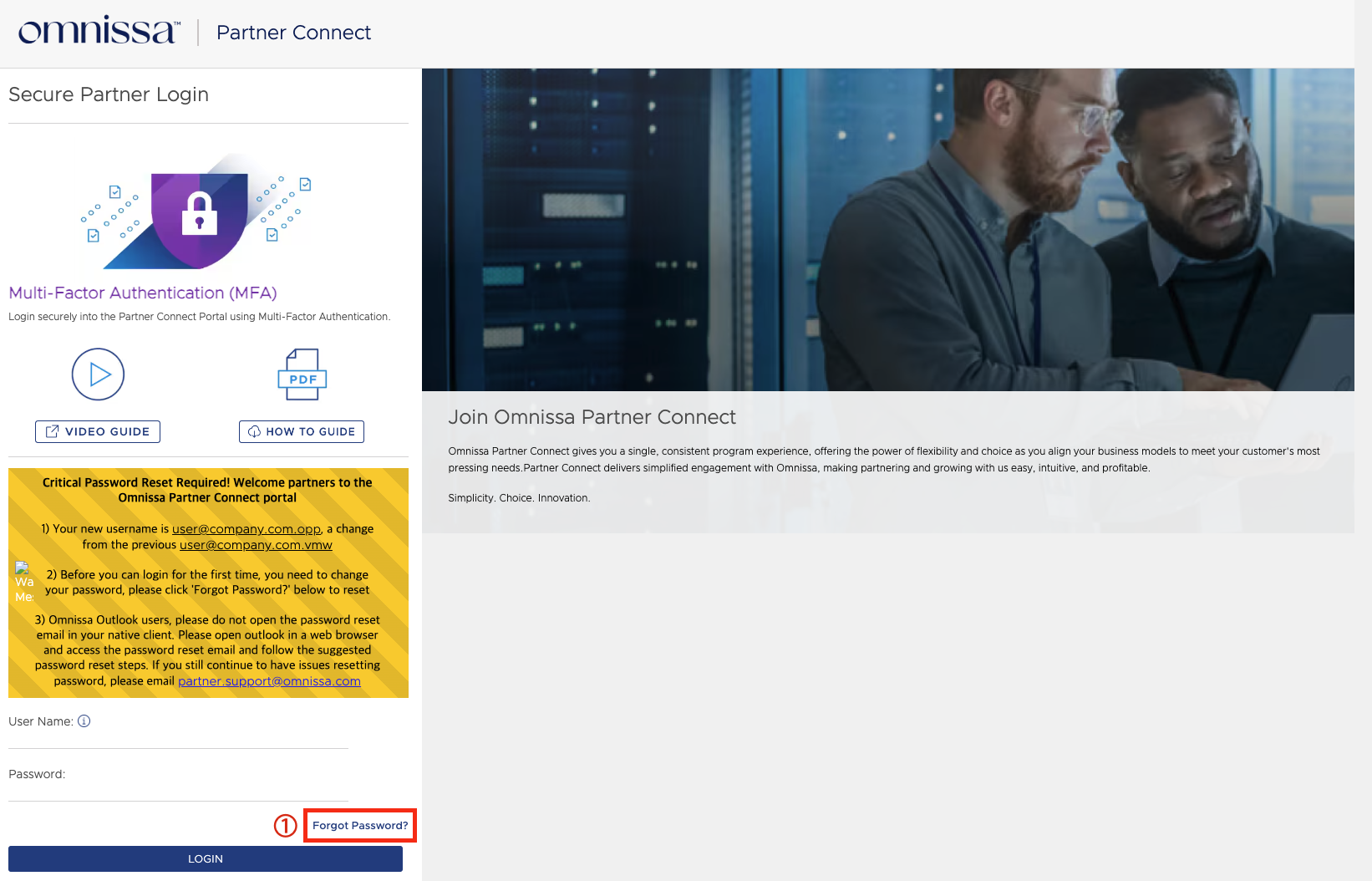
Task: Click the info icon beside User Name
Action: (84, 721)
